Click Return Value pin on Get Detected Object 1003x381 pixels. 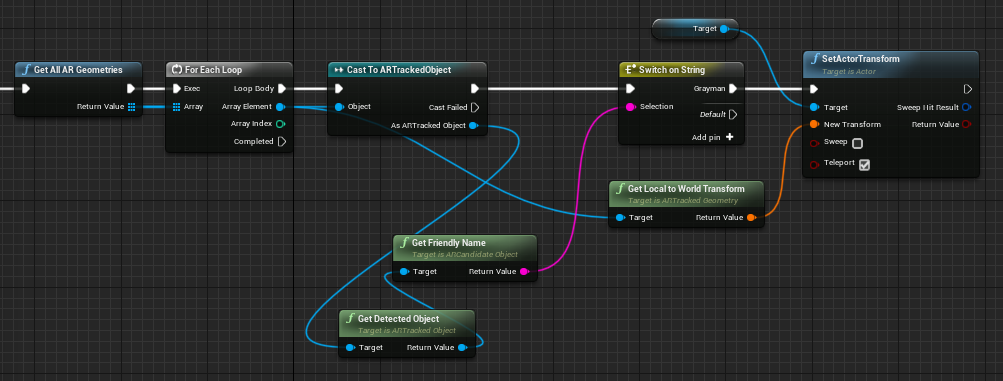click(x=462, y=348)
